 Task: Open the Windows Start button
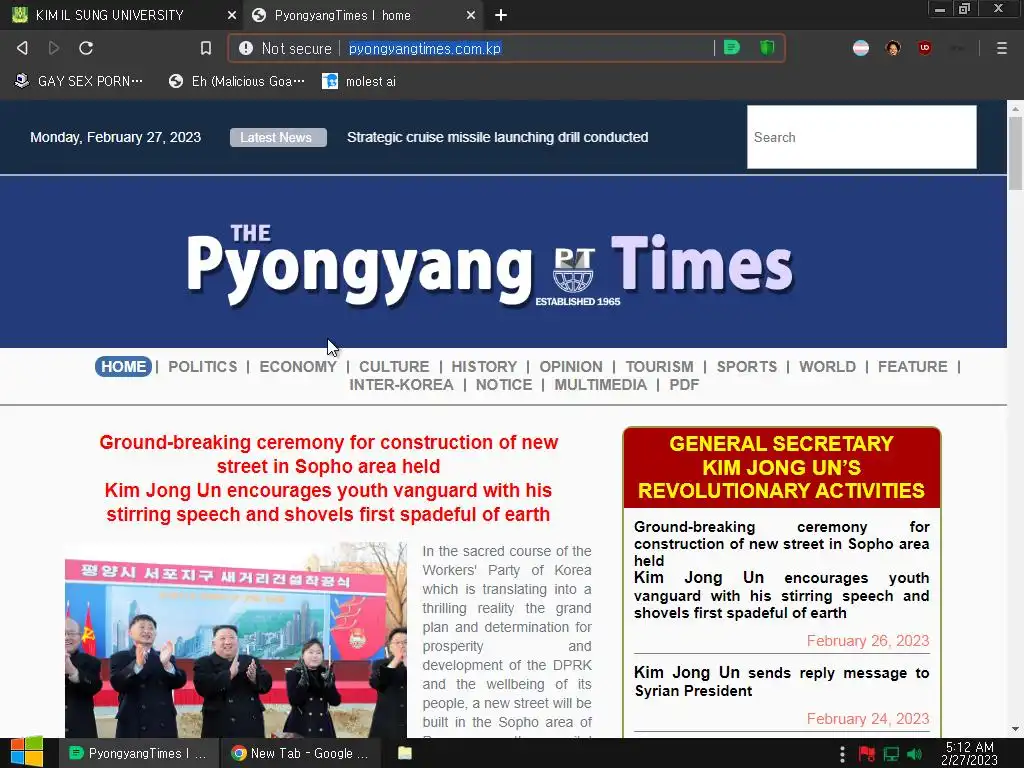[27, 752]
